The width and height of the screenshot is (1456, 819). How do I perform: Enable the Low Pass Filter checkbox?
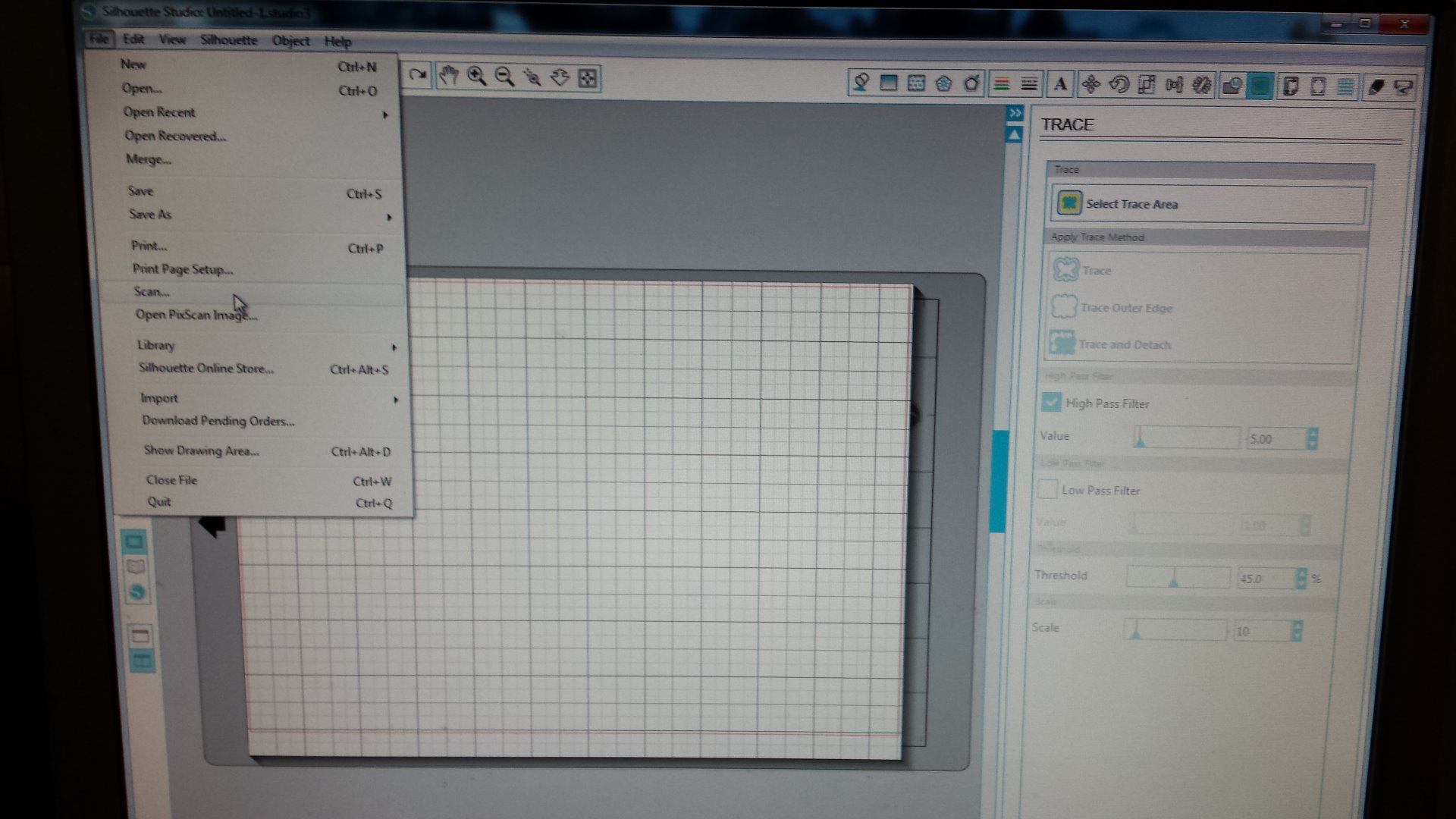click(x=1047, y=490)
